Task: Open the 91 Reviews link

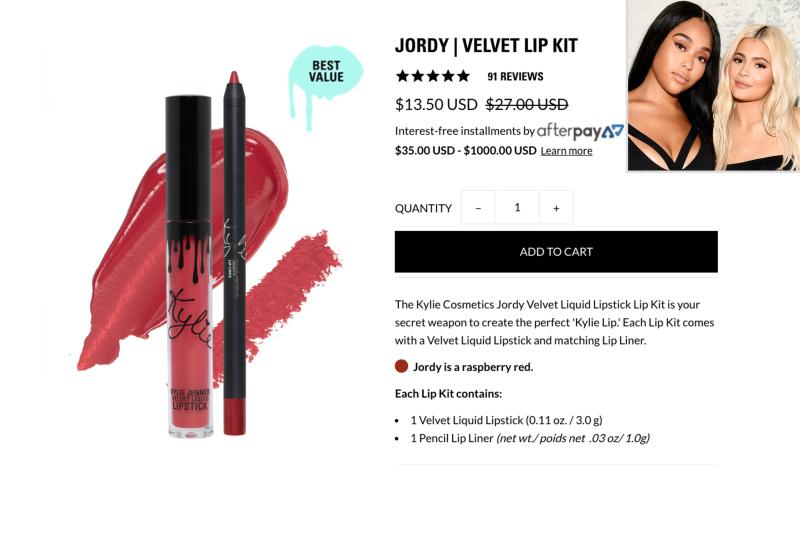Action: pyautogui.click(x=515, y=77)
